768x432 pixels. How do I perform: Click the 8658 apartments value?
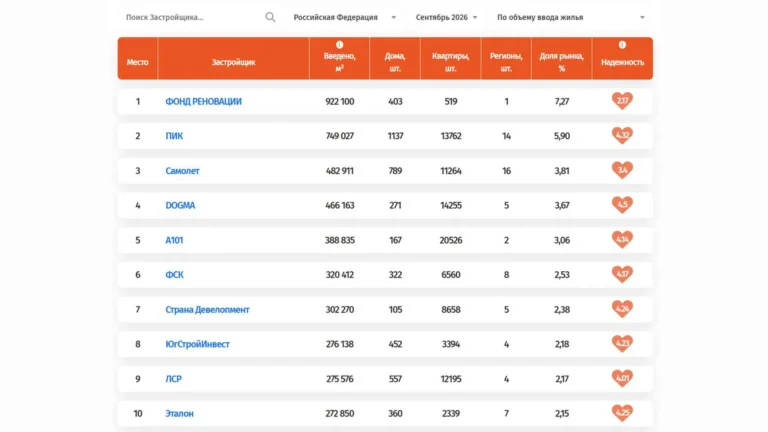coord(451,310)
